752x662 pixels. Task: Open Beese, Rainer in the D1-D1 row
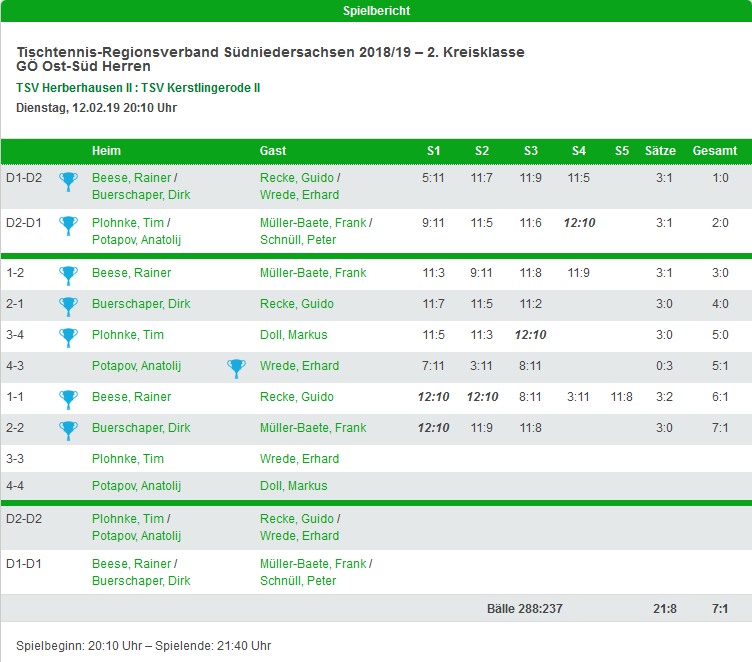pyautogui.click(x=131, y=564)
